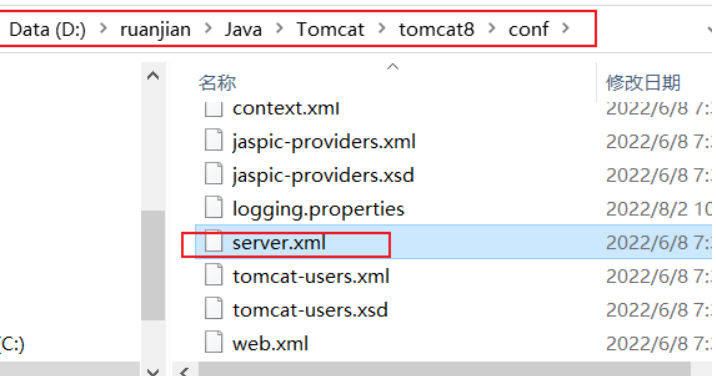Click the context.xml file icon
716x376 pixels.
click(213, 110)
